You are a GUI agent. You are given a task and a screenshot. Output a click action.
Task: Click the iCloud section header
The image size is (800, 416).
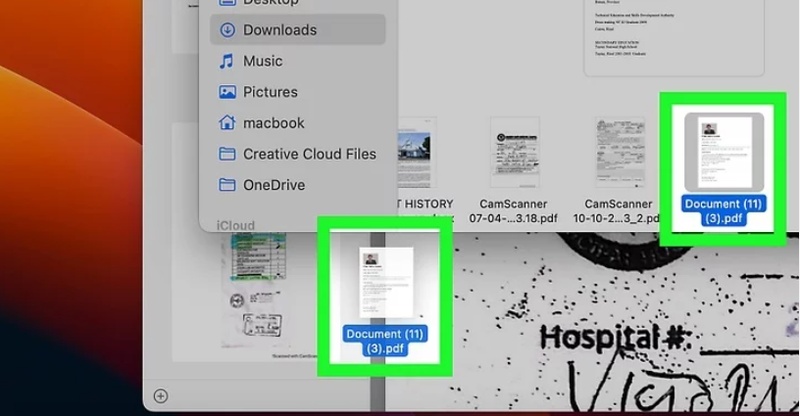(236, 226)
